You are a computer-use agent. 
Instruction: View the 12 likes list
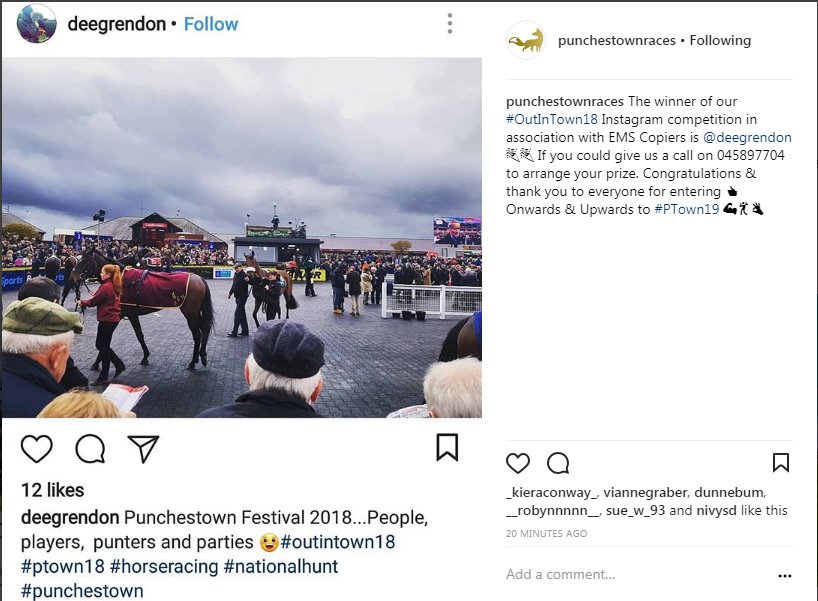(52, 490)
